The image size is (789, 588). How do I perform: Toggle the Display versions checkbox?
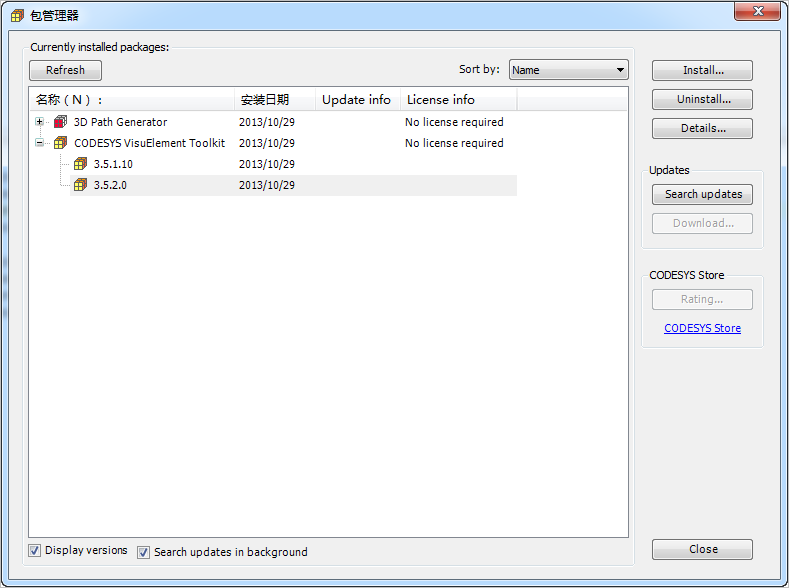34,550
